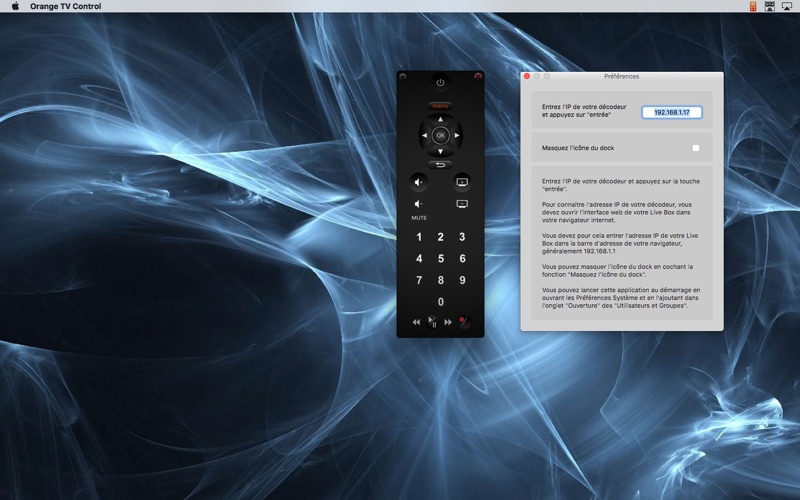
Task: Click digit 3 on the keypad
Action: point(462,237)
